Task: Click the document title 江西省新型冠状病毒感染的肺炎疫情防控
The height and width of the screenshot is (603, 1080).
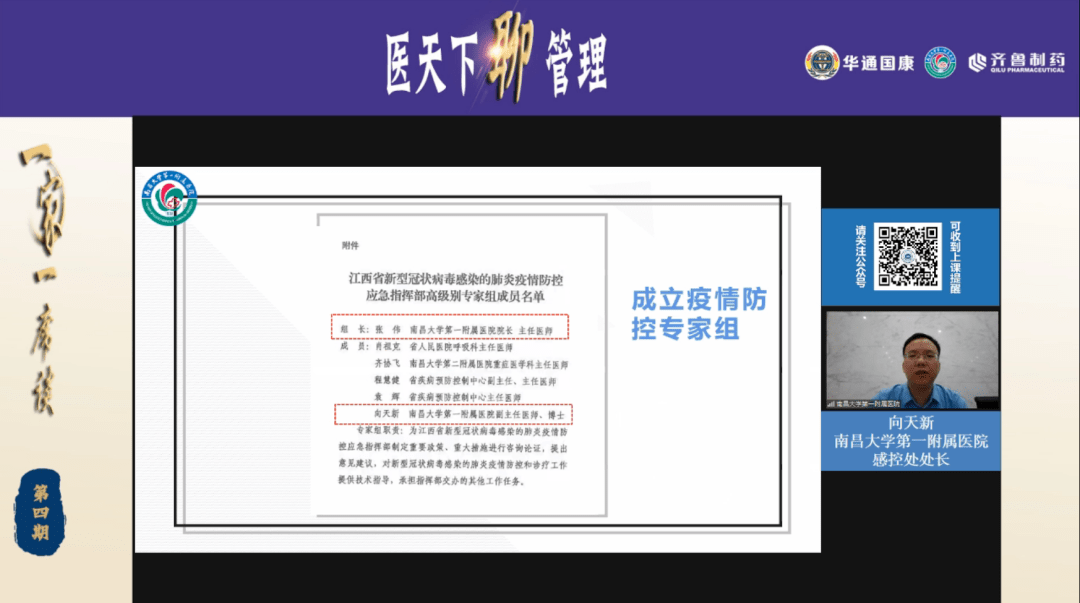Action: tap(455, 279)
